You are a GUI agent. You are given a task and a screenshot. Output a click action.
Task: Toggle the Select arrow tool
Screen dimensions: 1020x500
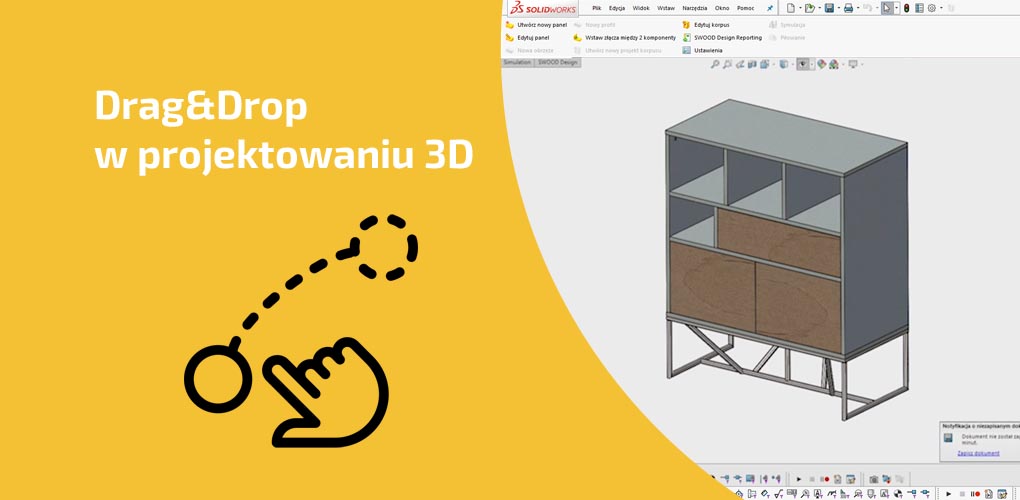tap(887, 8)
